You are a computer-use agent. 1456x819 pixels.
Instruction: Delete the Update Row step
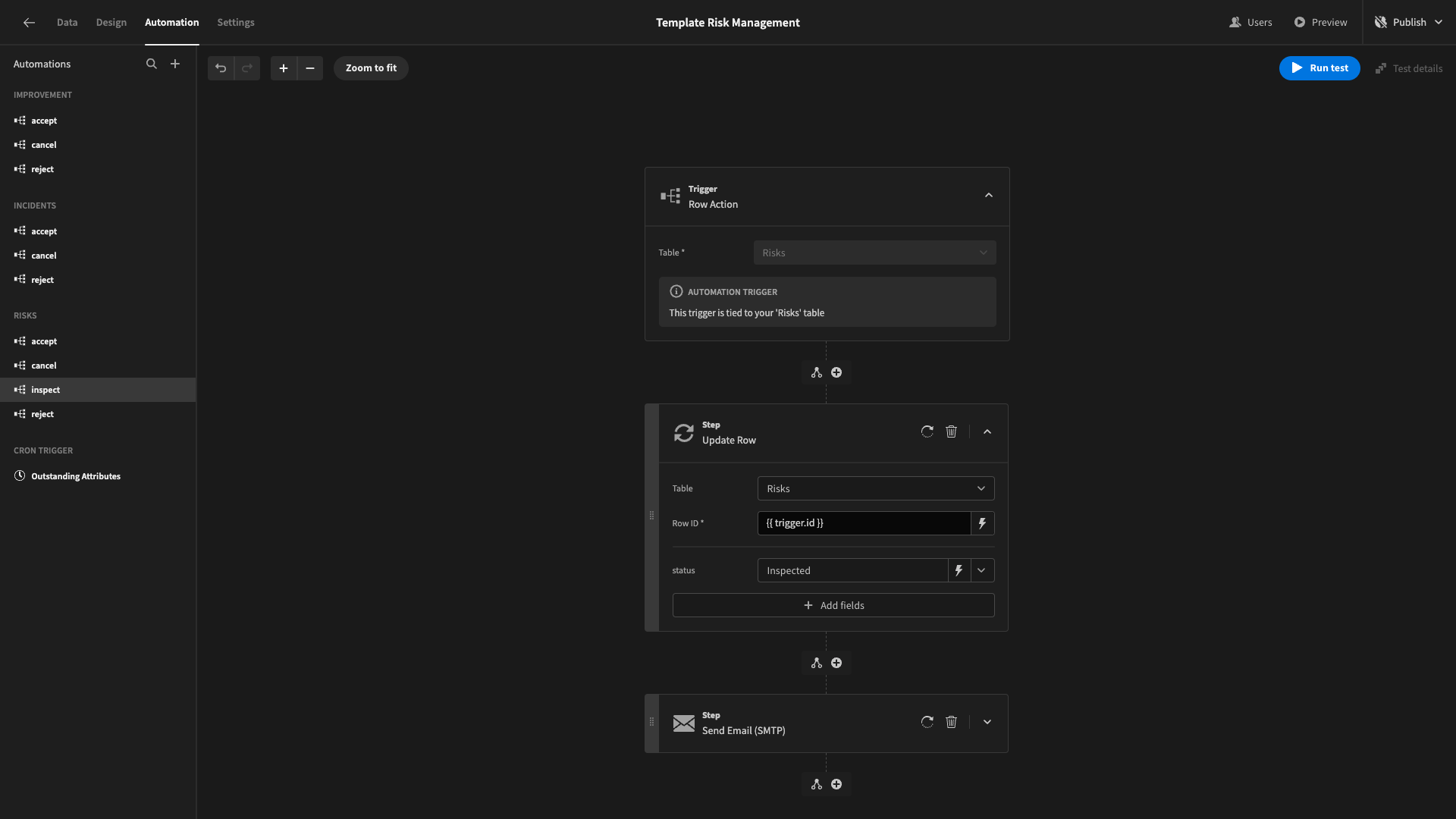[x=952, y=431]
